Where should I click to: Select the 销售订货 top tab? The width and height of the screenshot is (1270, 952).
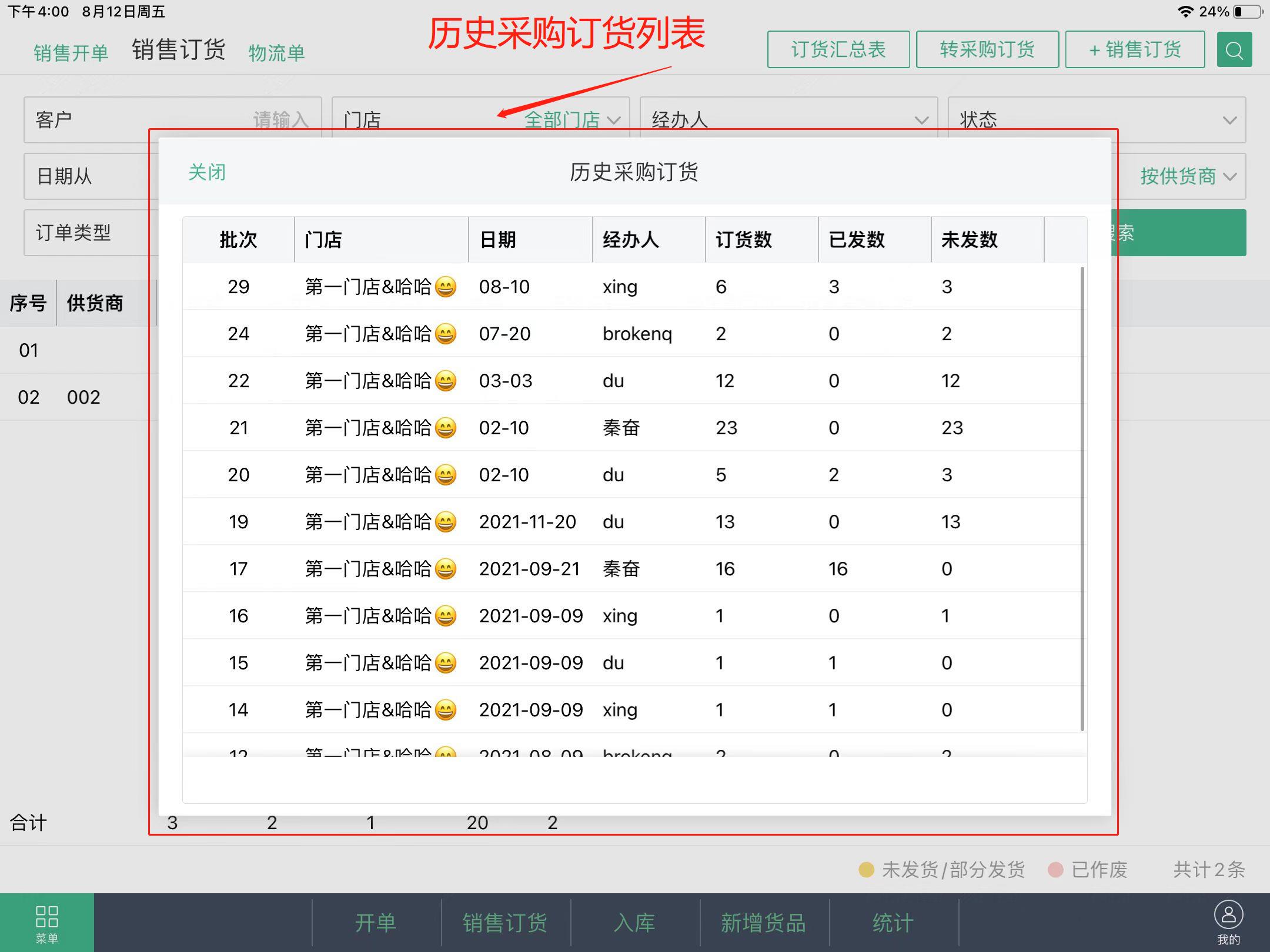179,50
